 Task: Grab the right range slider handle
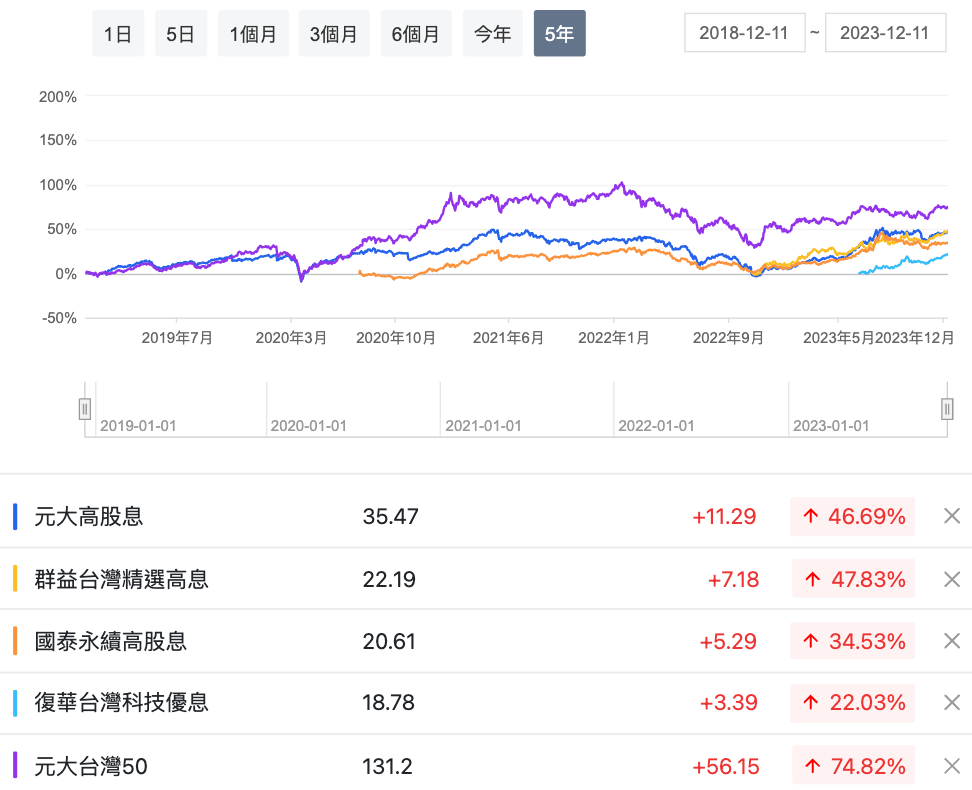947,409
